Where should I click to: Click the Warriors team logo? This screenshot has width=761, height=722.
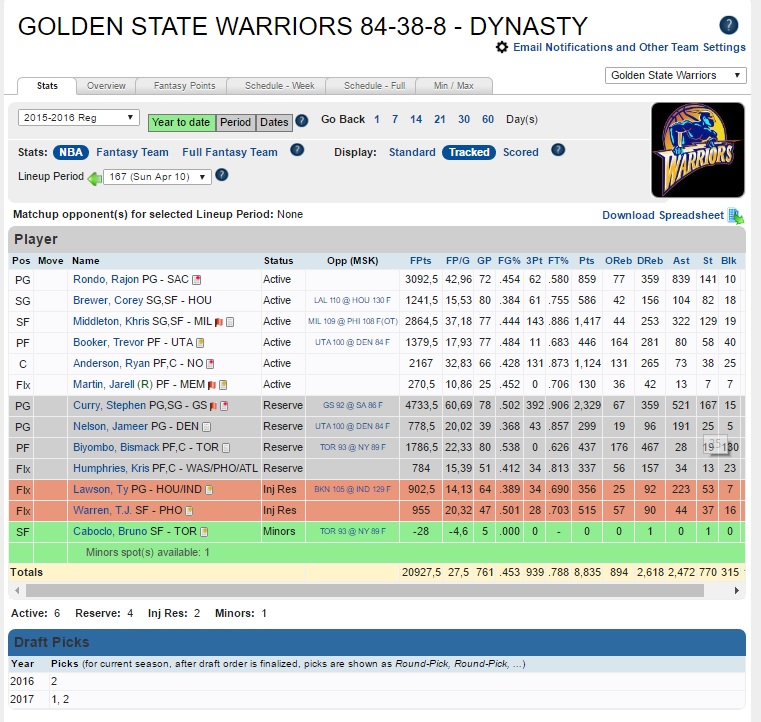(x=697, y=150)
